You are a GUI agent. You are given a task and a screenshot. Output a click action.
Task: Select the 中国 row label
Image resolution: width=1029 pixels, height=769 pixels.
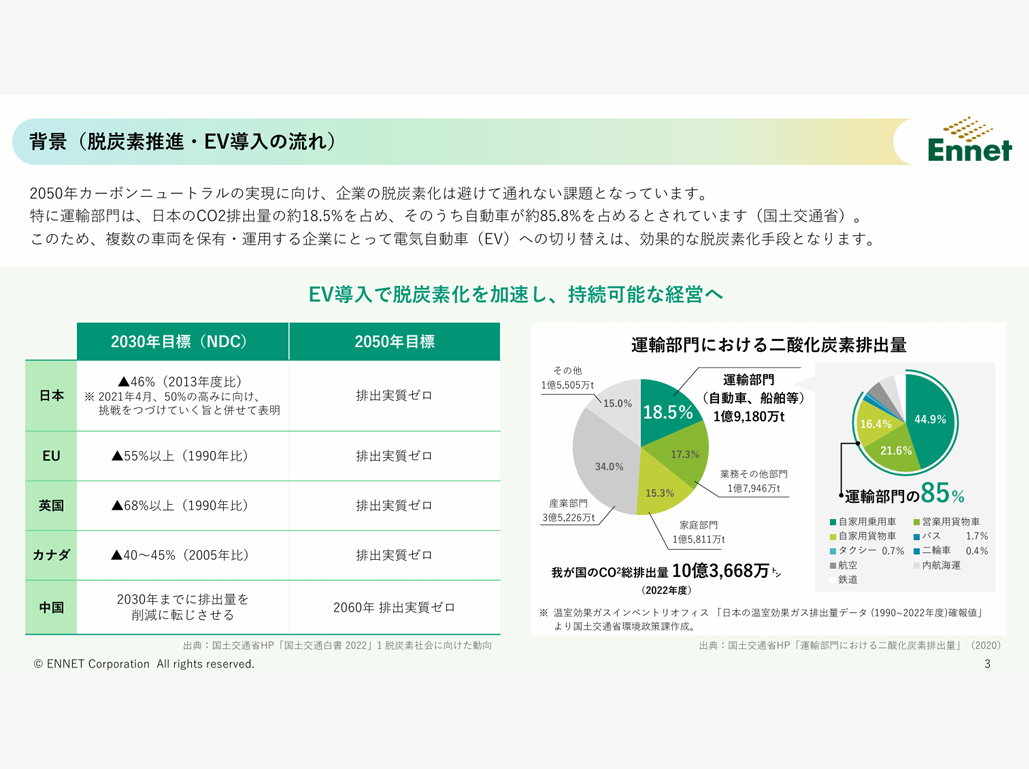(x=51, y=608)
